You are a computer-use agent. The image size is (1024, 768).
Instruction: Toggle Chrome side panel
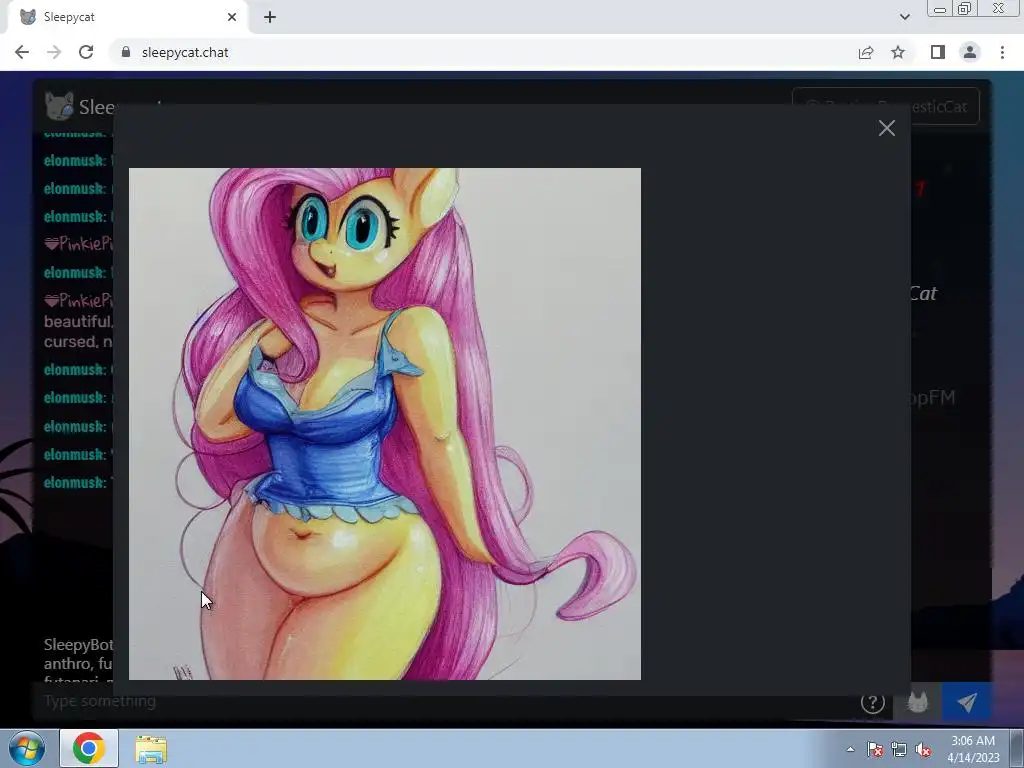pyautogui.click(x=938, y=52)
